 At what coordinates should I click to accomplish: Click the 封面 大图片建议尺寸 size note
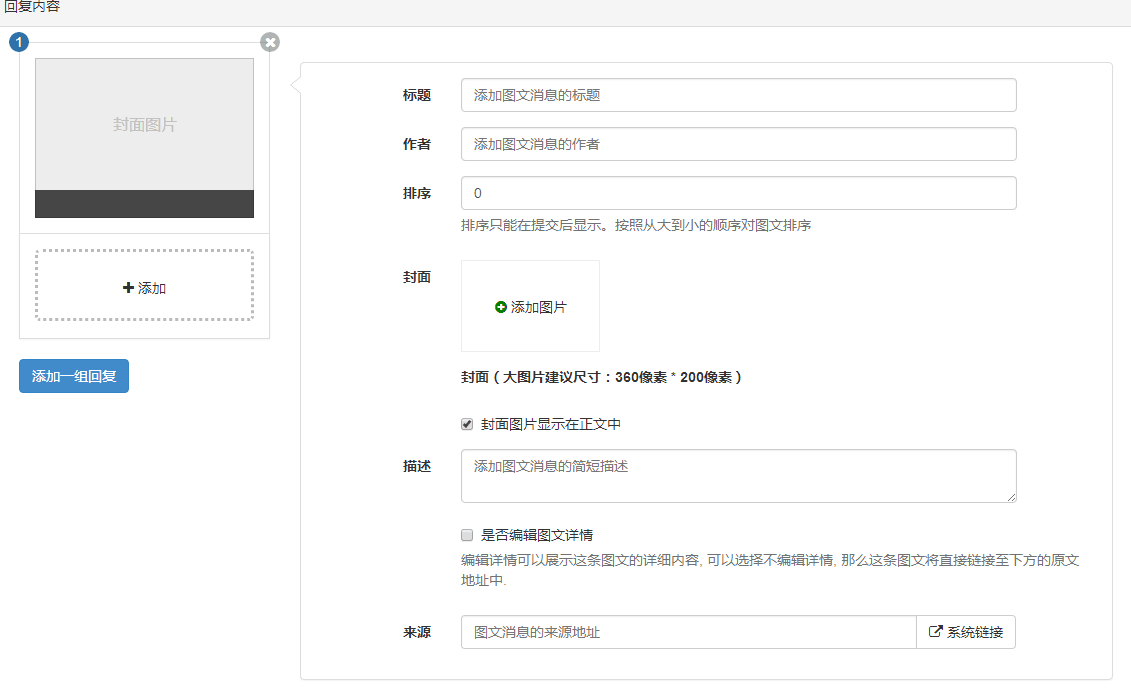pos(602,377)
